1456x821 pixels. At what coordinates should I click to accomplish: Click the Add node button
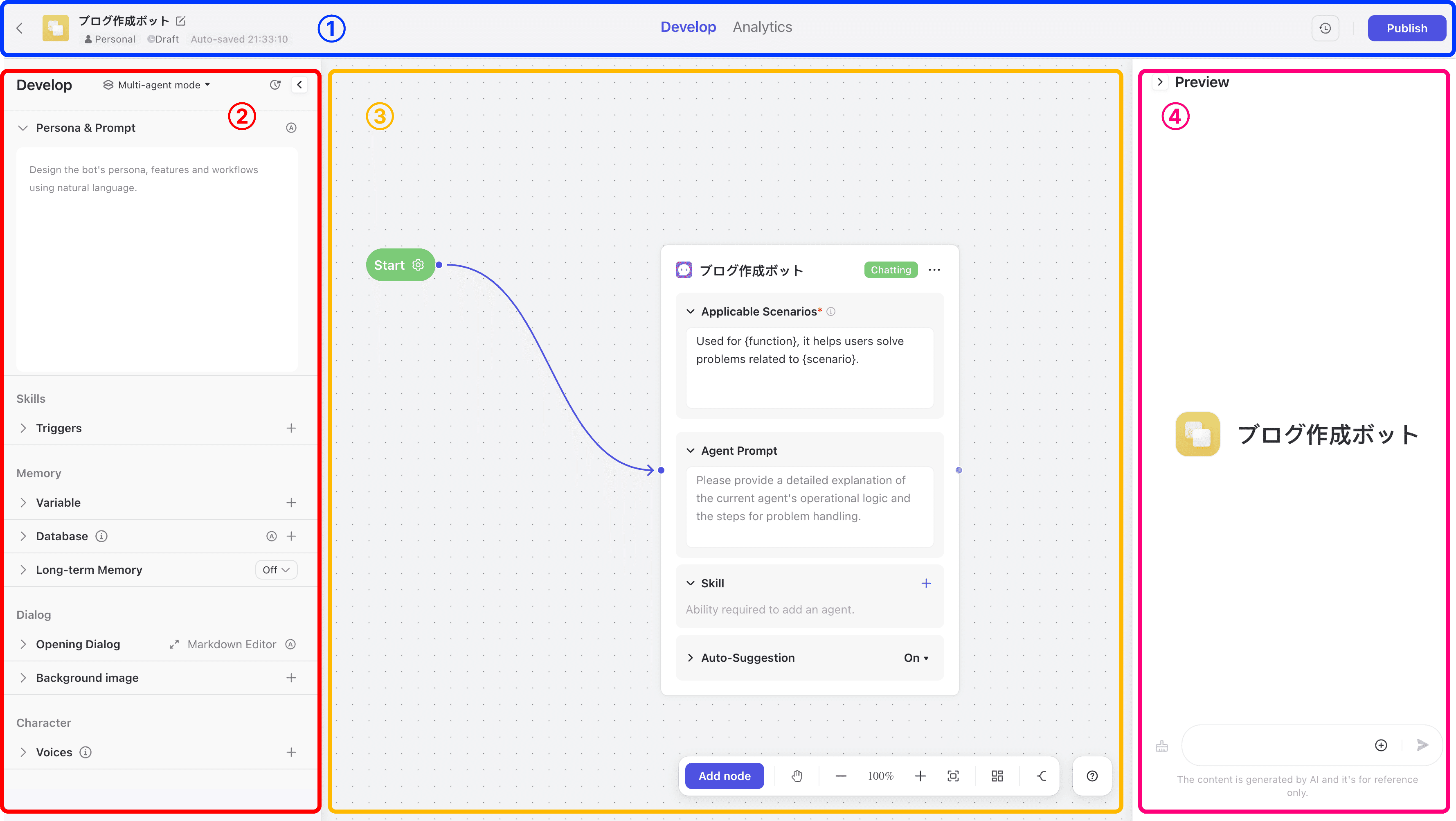click(x=724, y=776)
